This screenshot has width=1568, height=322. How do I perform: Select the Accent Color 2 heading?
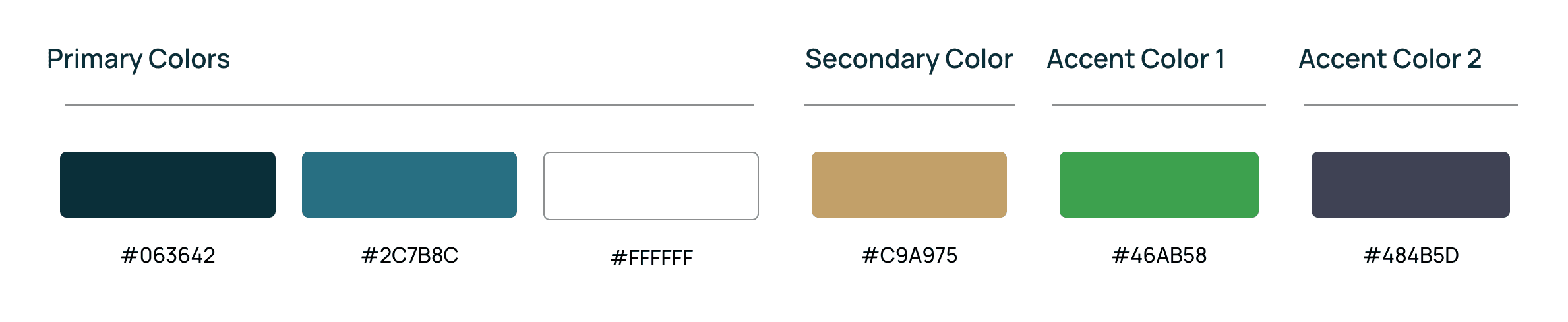click(1390, 59)
